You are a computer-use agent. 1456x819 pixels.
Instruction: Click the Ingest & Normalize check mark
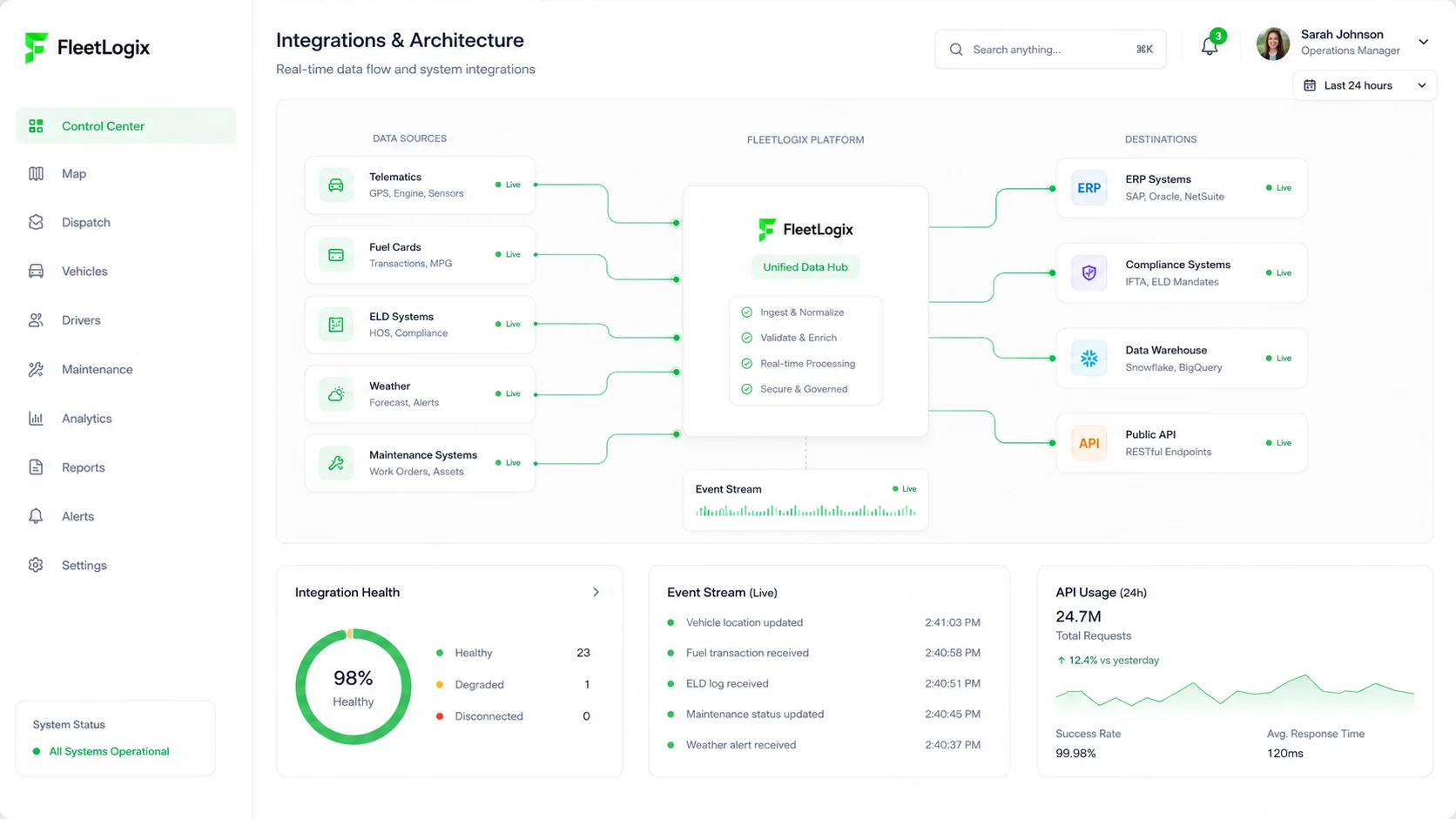[x=746, y=312]
